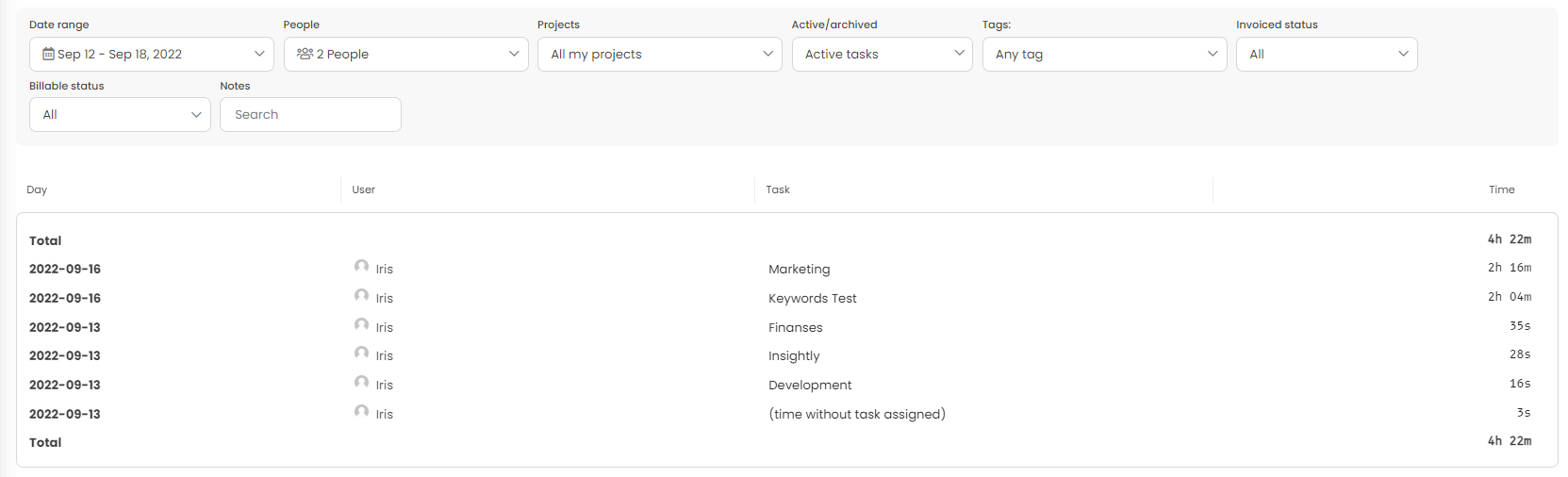
Task: Focus the Notes search field
Action: tap(310, 115)
